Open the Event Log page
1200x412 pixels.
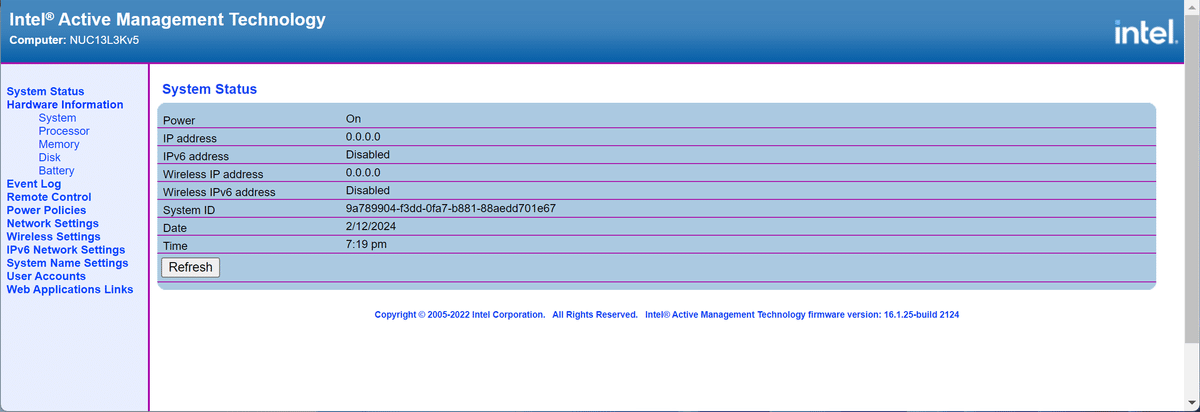34,184
